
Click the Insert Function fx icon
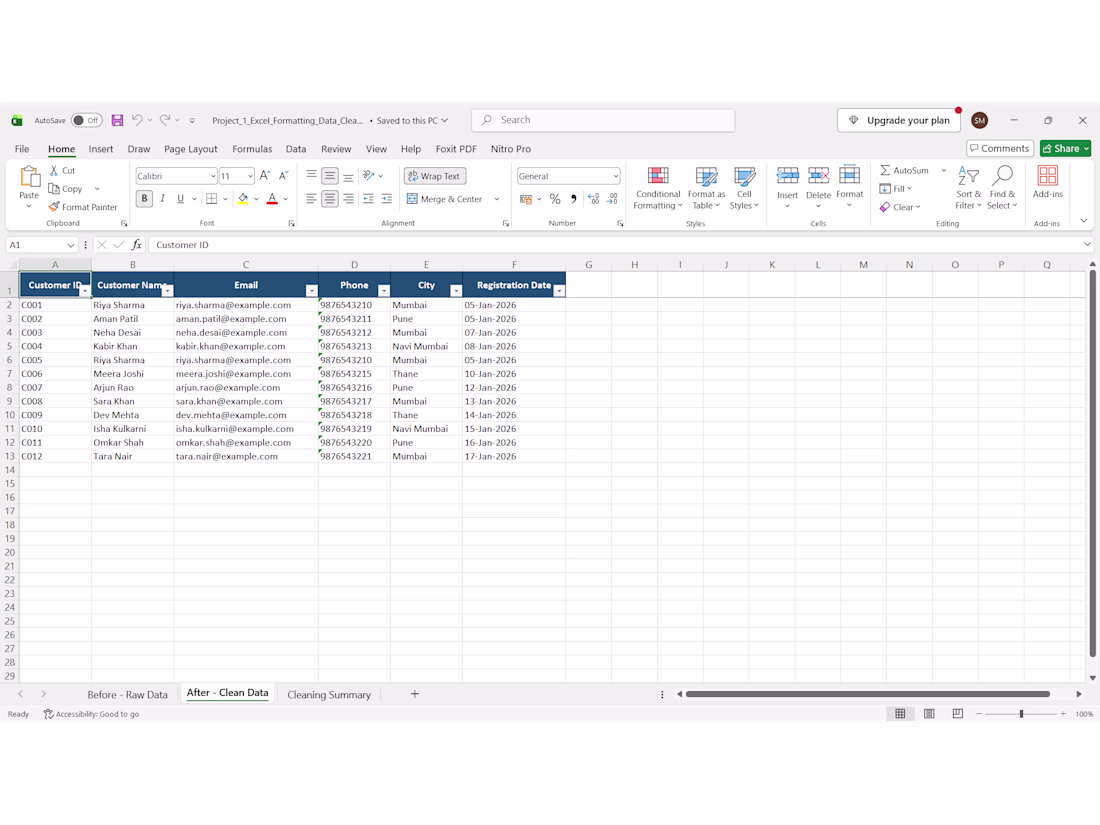point(137,245)
